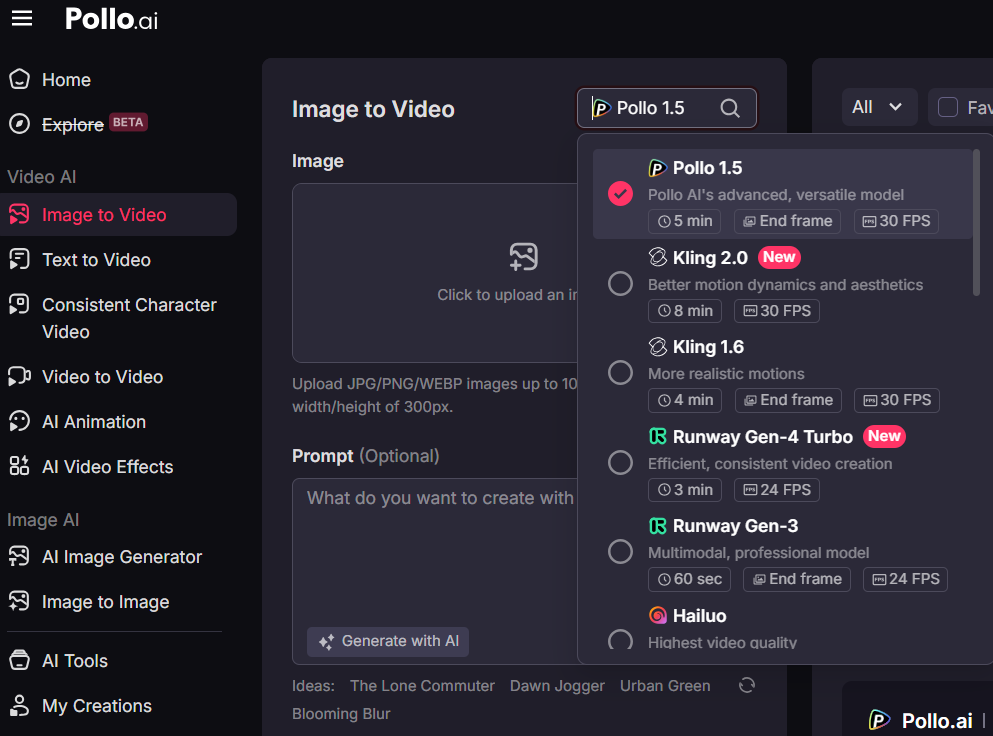
Task: Click the Text to Video sidebar icon
Action: tap(20, 259)
